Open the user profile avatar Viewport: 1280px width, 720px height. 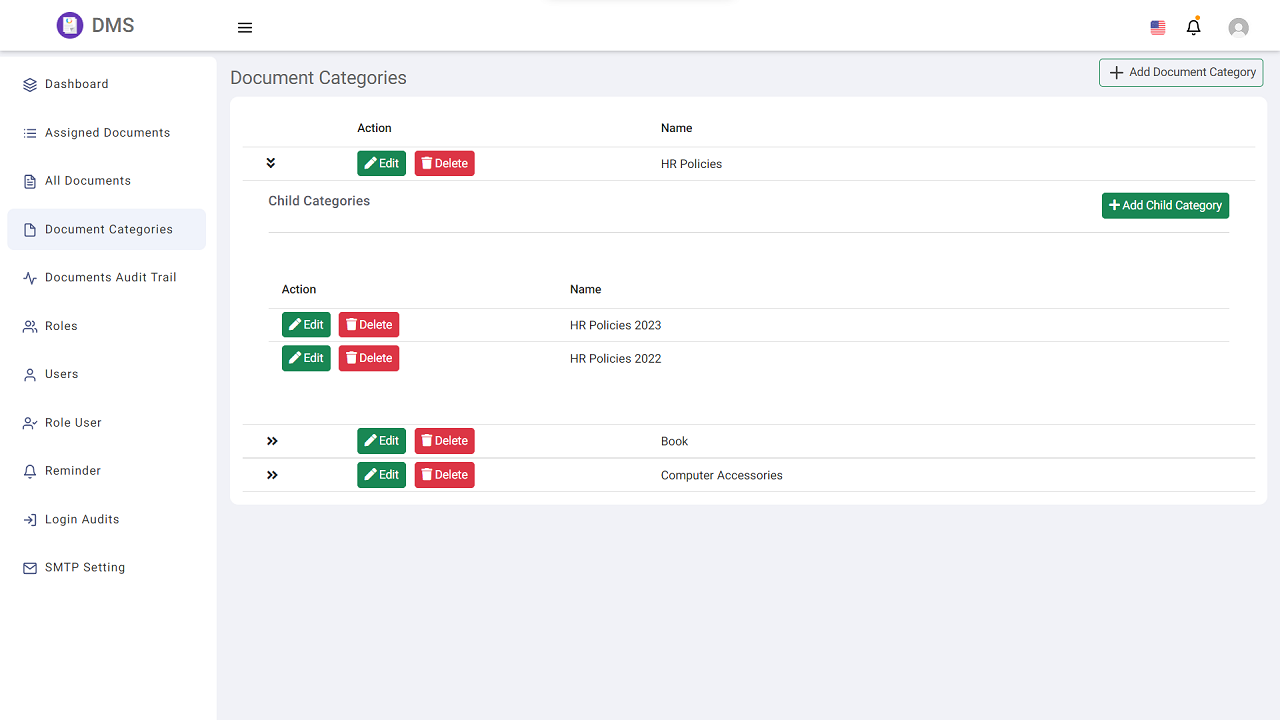[1238, 28]
